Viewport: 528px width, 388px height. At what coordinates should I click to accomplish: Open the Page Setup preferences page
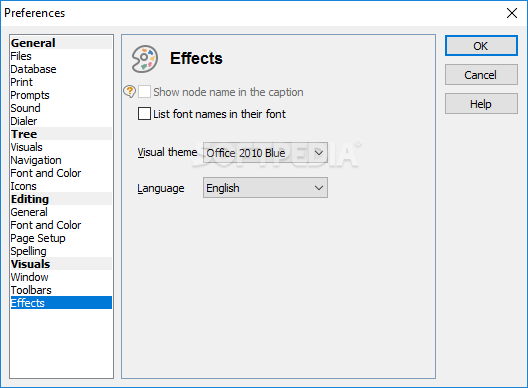click(61, 238)
